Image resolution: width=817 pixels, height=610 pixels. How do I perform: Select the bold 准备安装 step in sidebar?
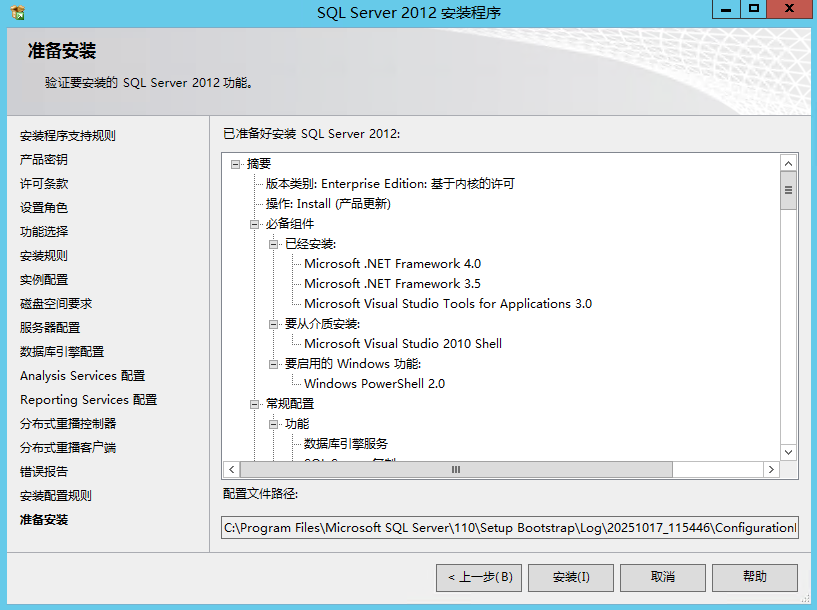point(44,519)
